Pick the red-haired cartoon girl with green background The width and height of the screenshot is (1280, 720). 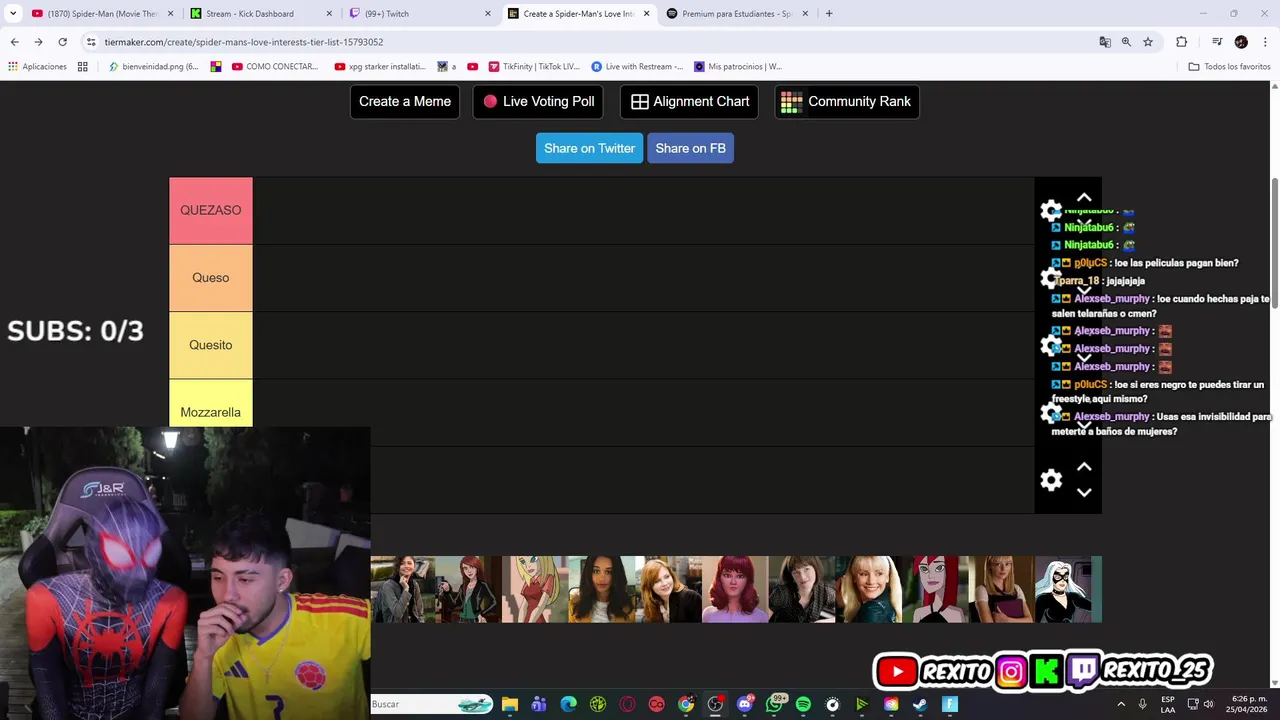(x=935, y=589)
